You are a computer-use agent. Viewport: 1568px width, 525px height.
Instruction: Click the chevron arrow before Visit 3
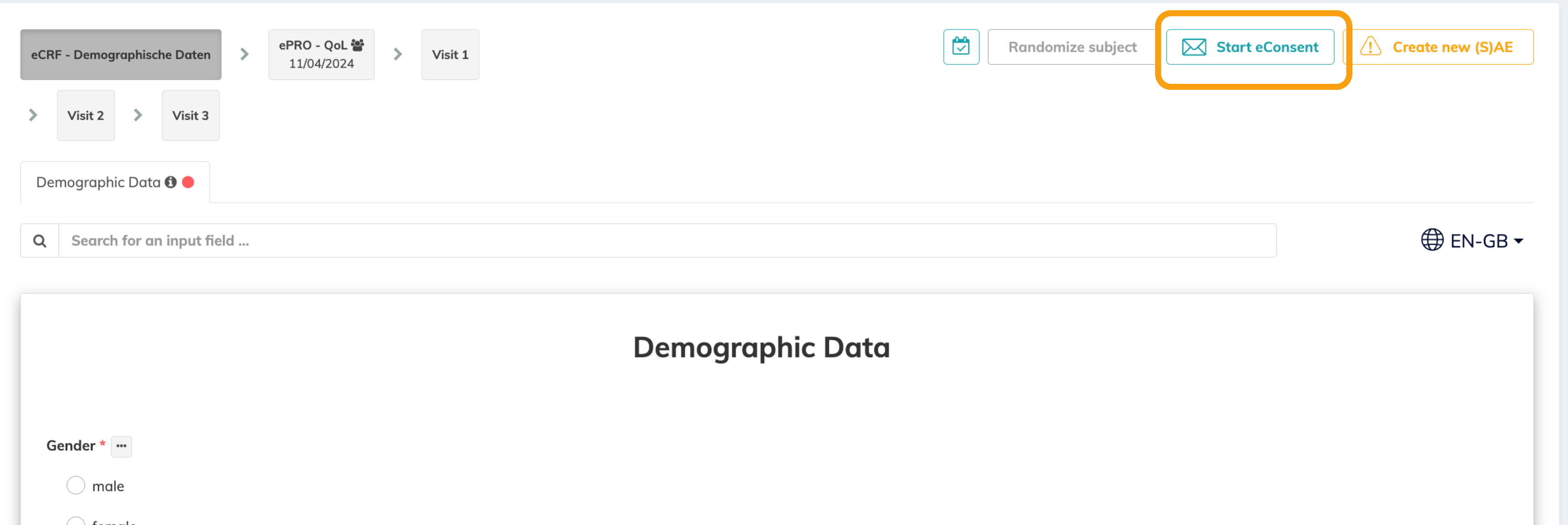click(x=138, y=115)
